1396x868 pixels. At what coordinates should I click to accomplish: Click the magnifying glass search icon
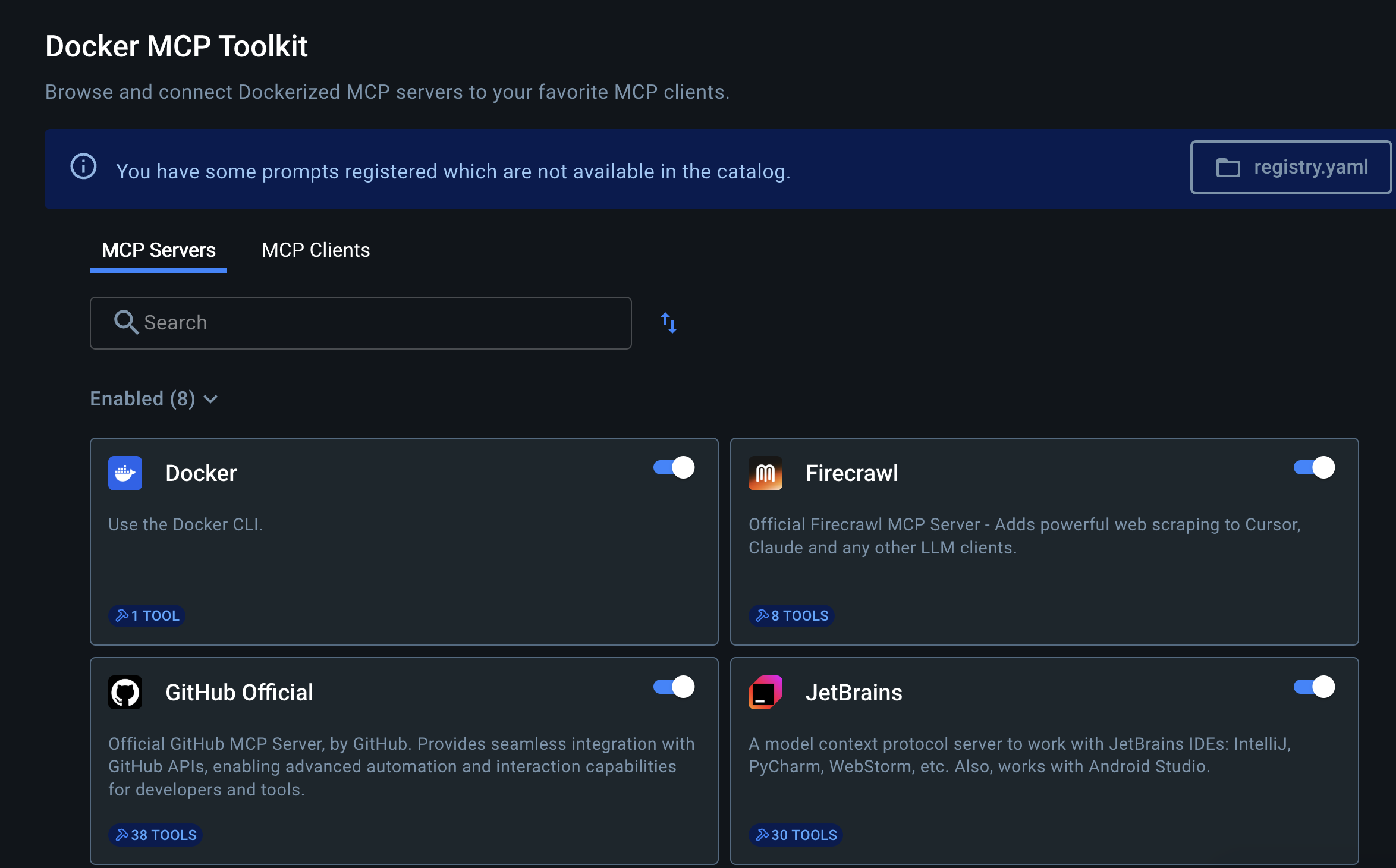pyautogui.click(x=126, y=322)
